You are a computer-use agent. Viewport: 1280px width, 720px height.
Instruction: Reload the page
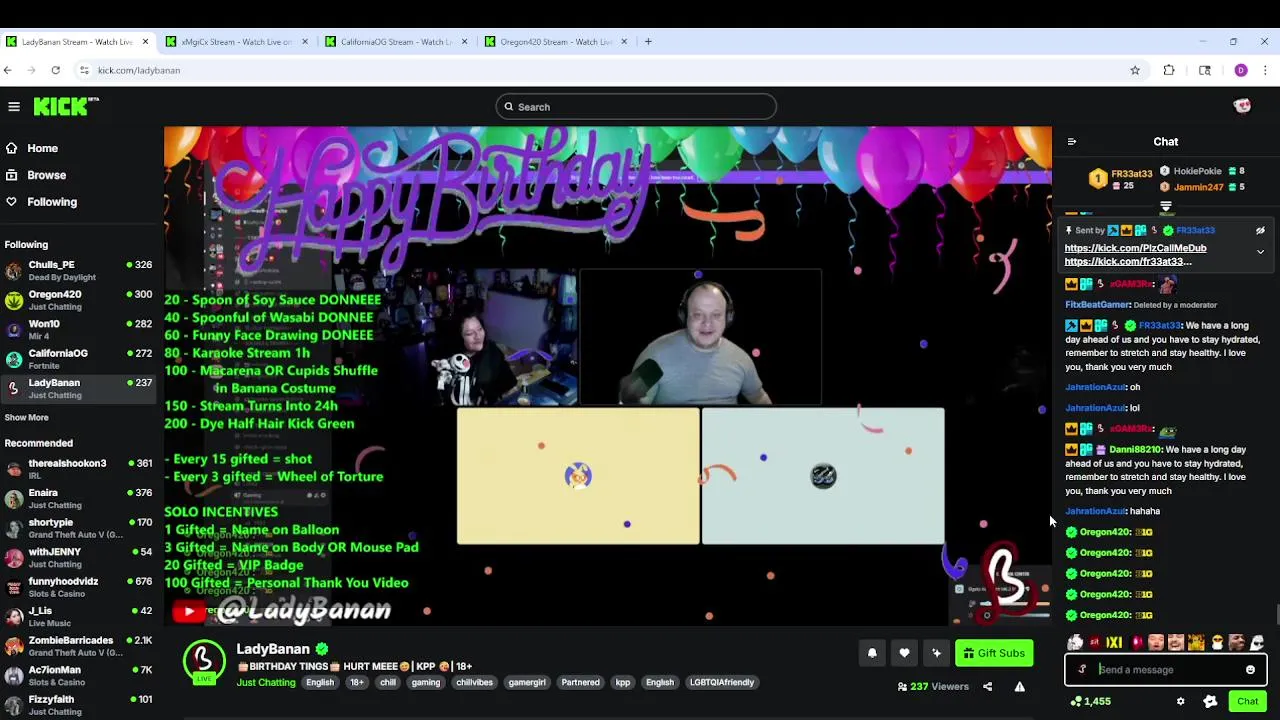[56, 70]
